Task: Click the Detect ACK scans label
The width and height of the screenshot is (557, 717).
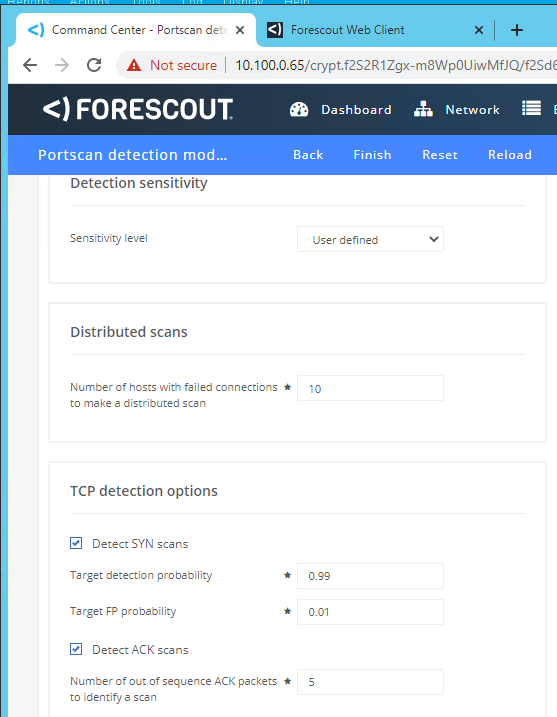Action: tap(140, 650)
